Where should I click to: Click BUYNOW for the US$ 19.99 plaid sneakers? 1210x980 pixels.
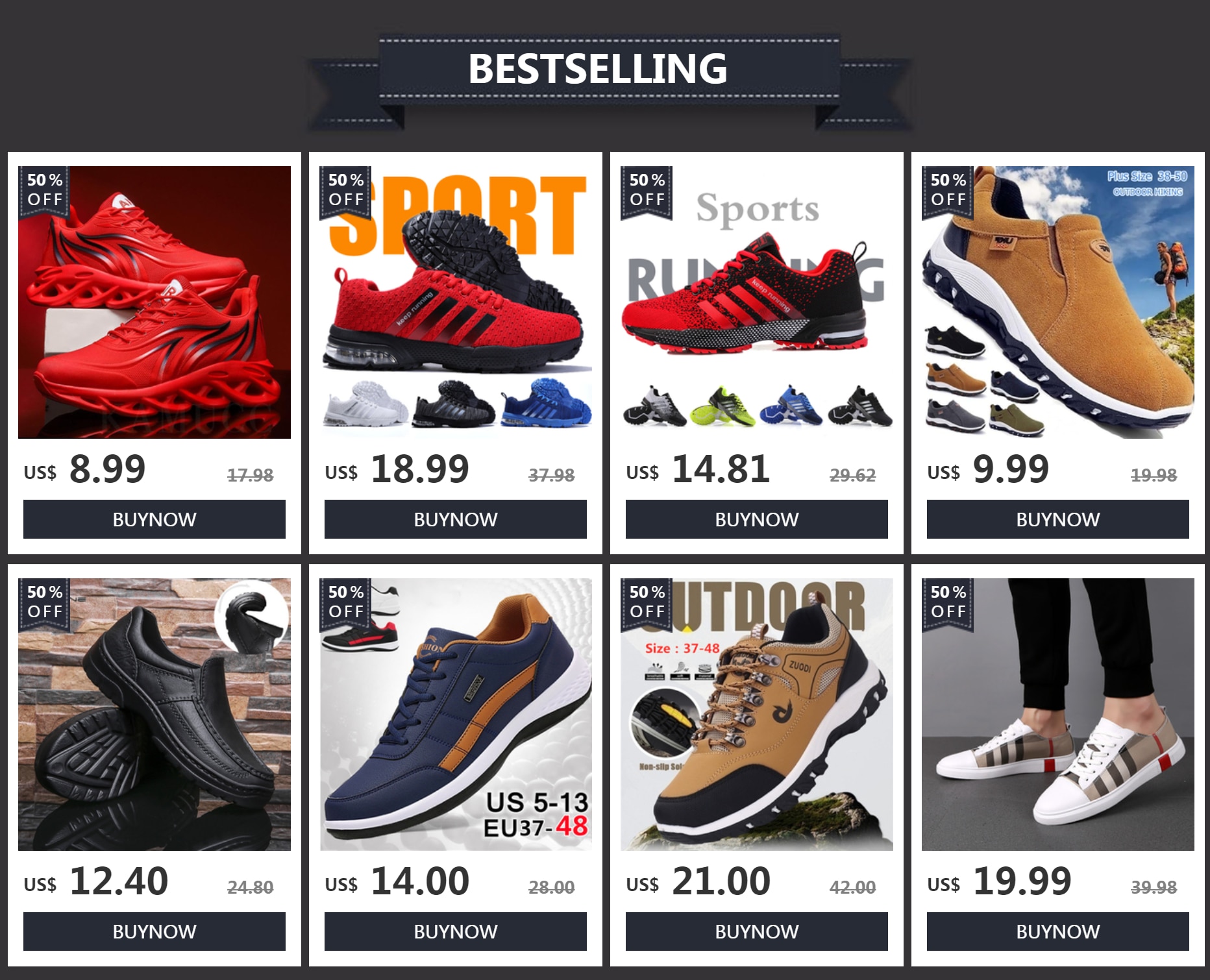coord(1058,931)
